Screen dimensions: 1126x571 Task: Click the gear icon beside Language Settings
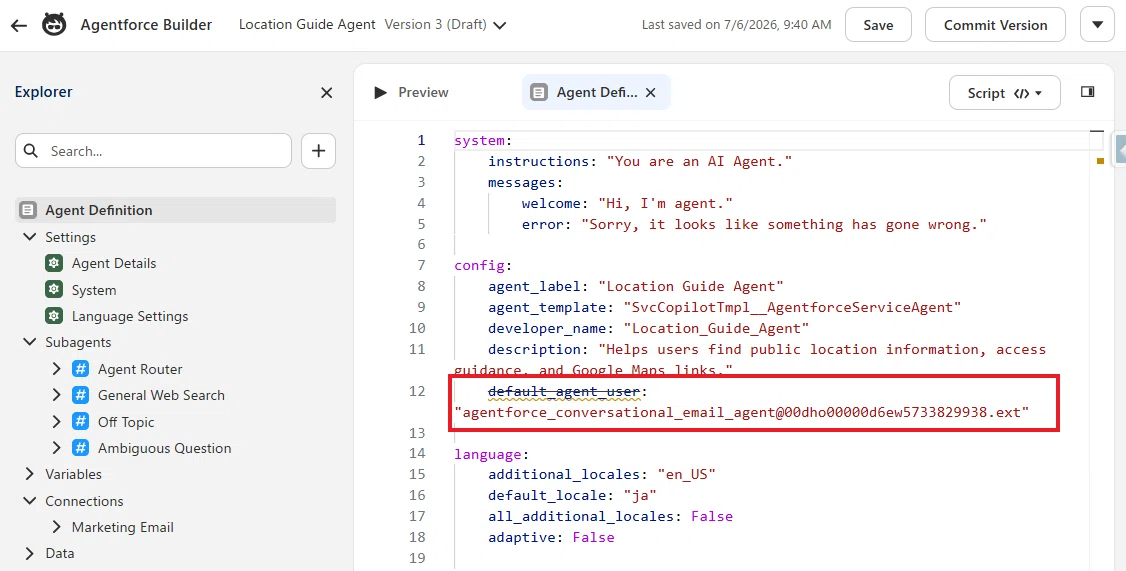coord(54,315)
